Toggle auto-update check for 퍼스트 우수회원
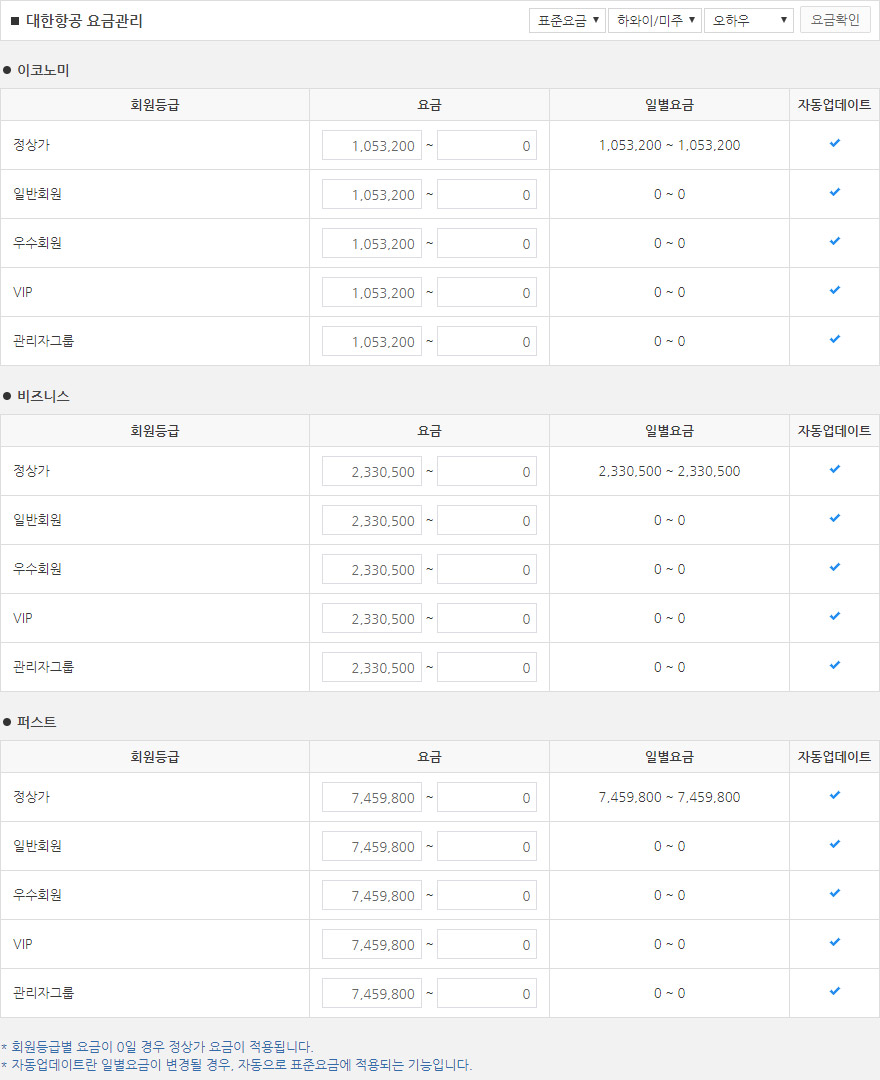Screen dimensions: 880x1080 835,893
